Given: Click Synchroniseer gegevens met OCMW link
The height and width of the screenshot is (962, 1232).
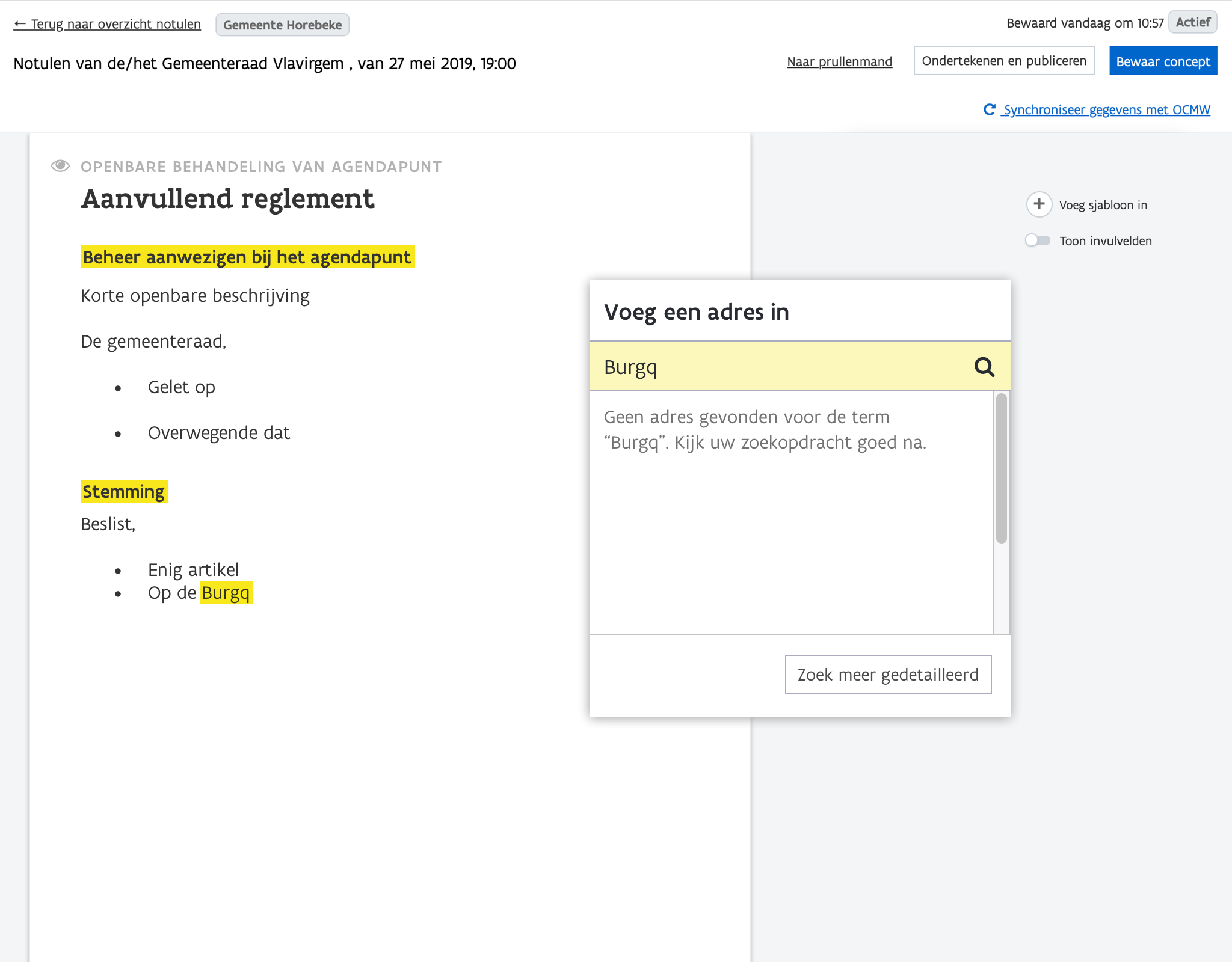Looking at the screenshot, I should (x=1106, y=110).
